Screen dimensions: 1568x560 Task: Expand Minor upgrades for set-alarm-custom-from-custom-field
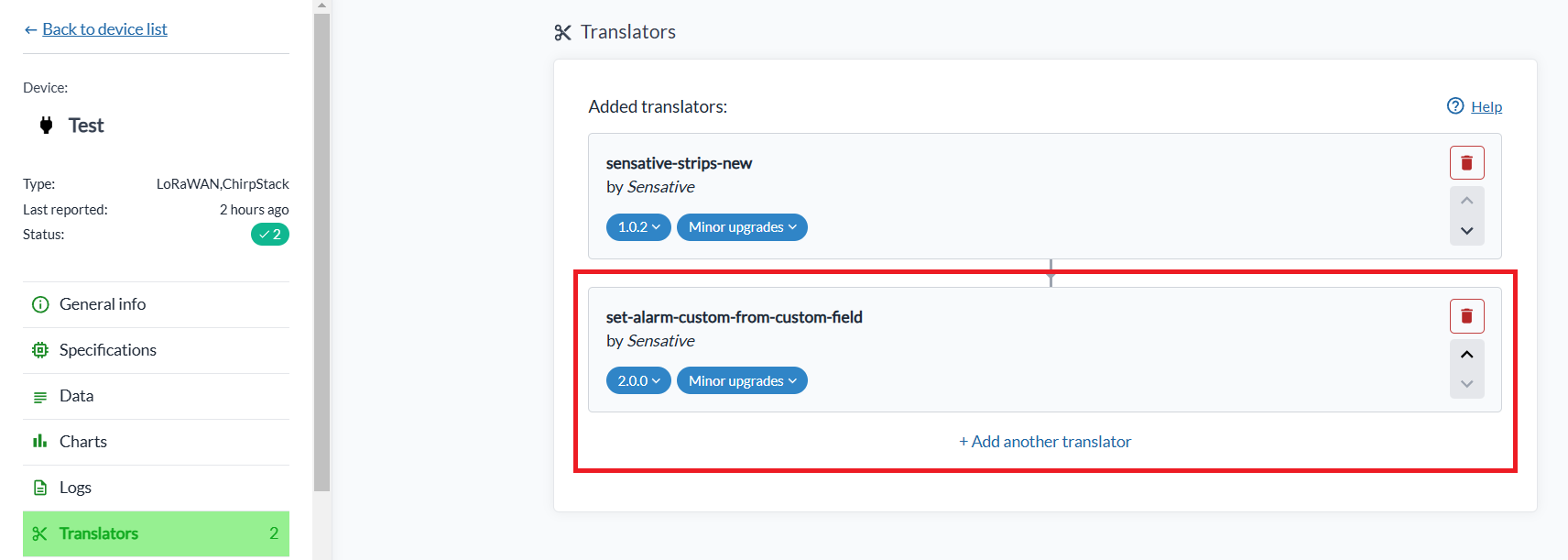[742, 381]
